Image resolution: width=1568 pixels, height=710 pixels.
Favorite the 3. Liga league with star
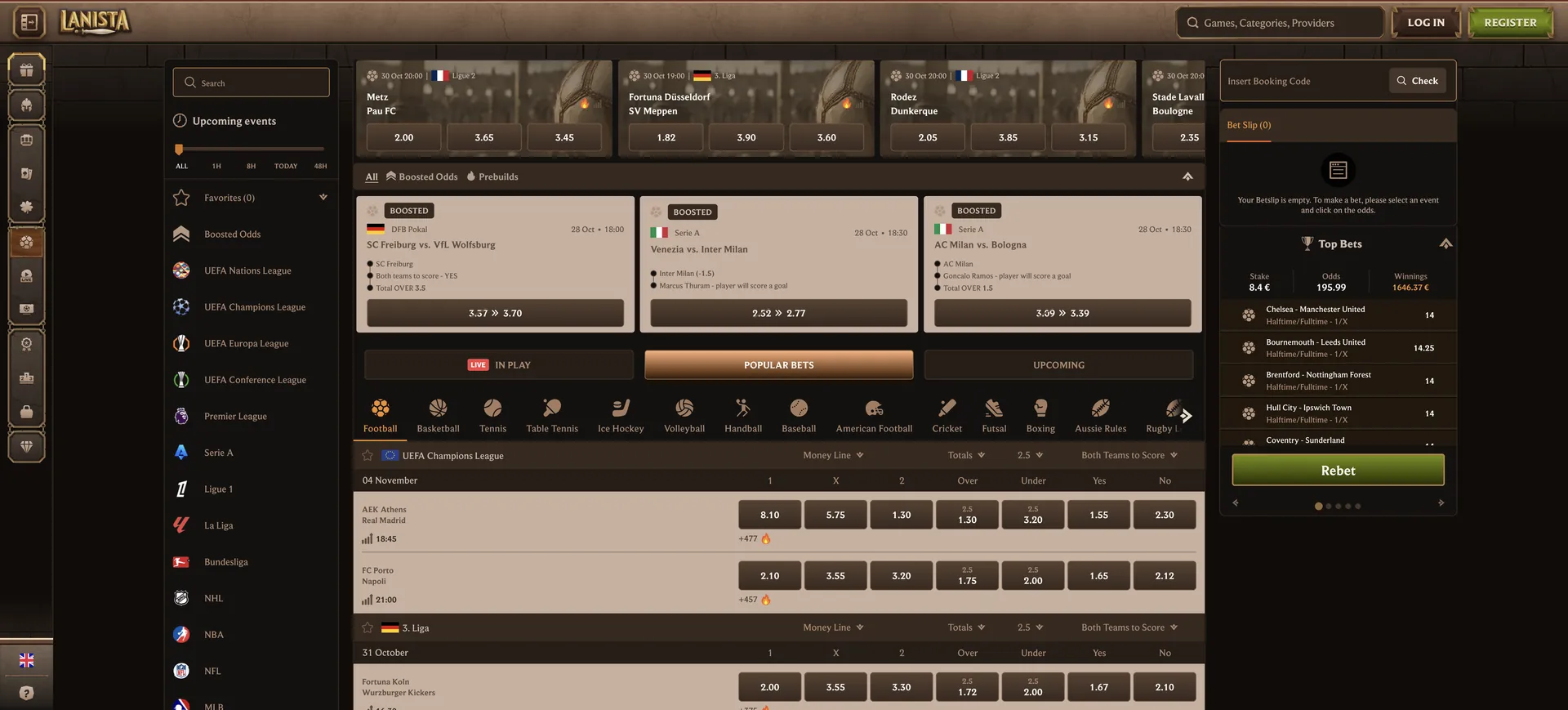click(x=367, y=628)
